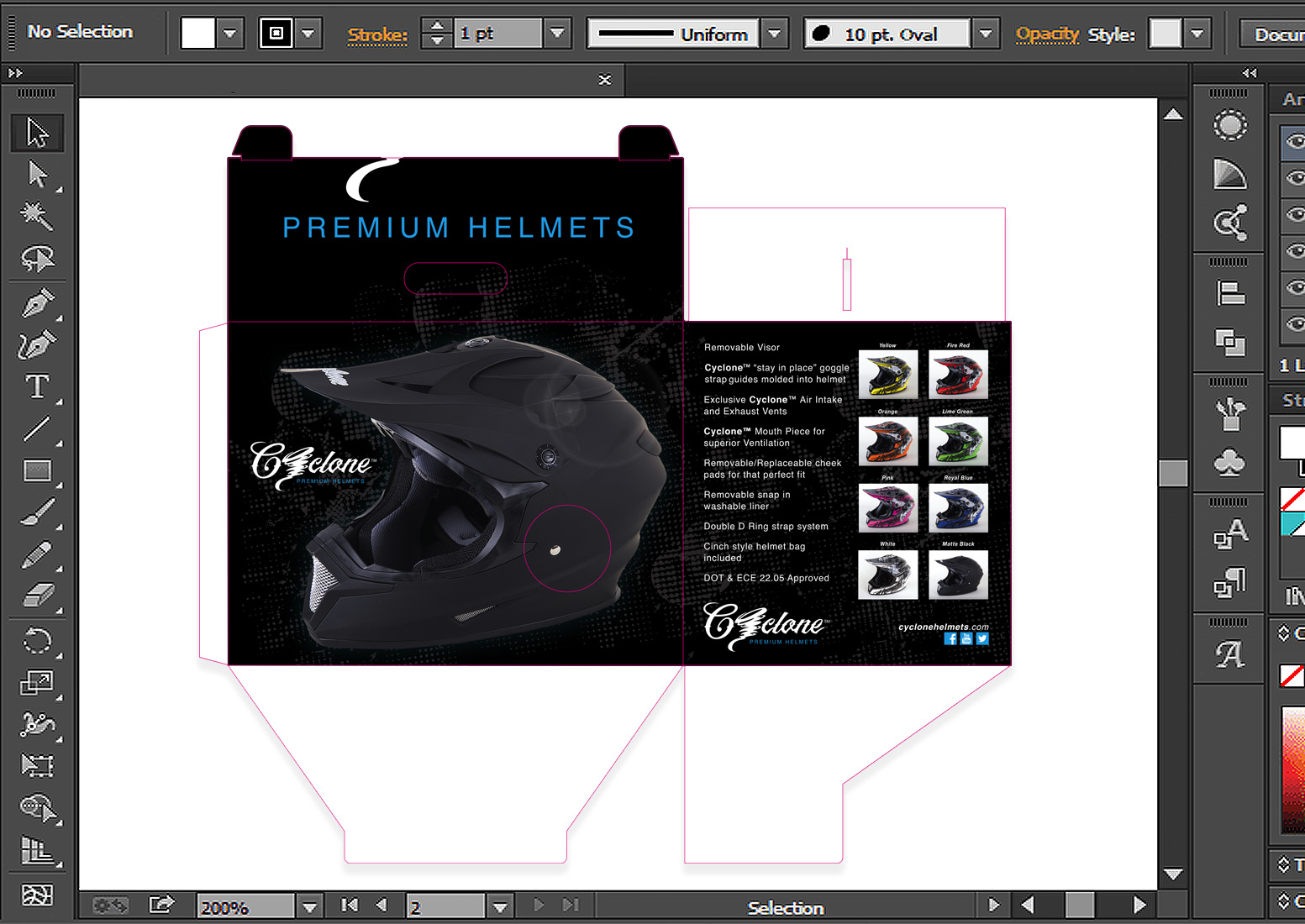Open the stroke weight 1 pt dropdown
This screenshot has height=924, width=1305.
[x=557, y=34]
